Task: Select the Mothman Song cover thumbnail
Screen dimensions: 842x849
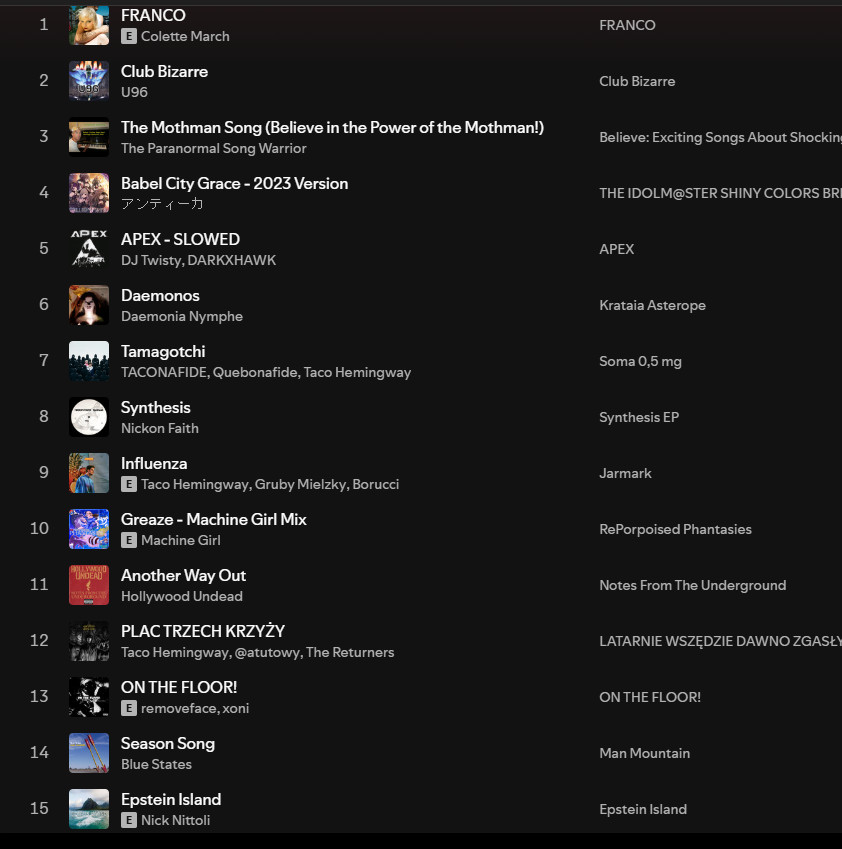Action: pyautogui.click(x=89, y=137)
